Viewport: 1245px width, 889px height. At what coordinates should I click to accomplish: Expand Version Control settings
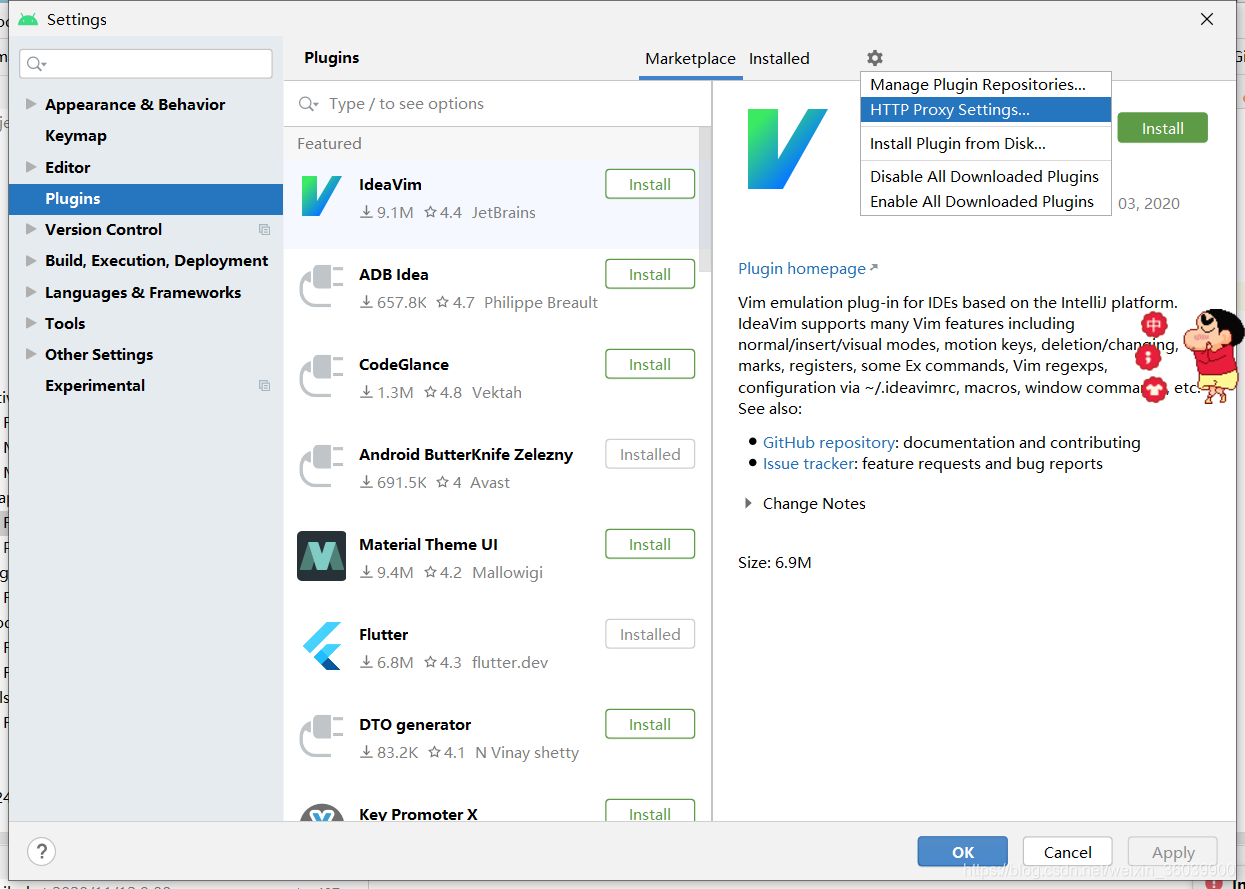[x=31, y=229]
